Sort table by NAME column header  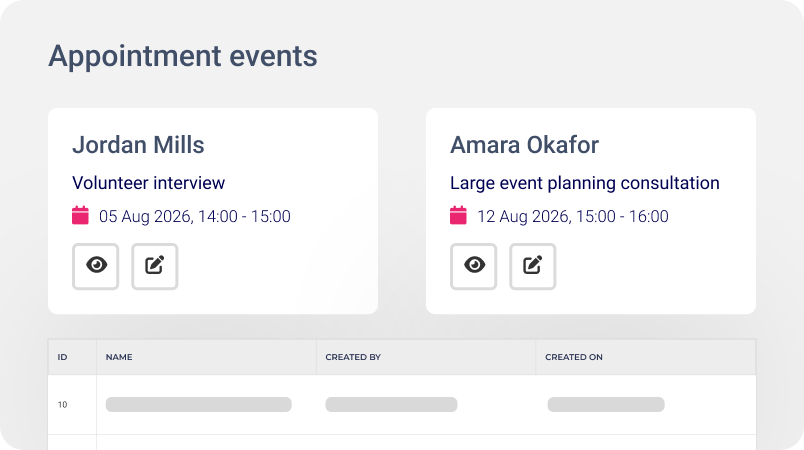pos(119,357)
